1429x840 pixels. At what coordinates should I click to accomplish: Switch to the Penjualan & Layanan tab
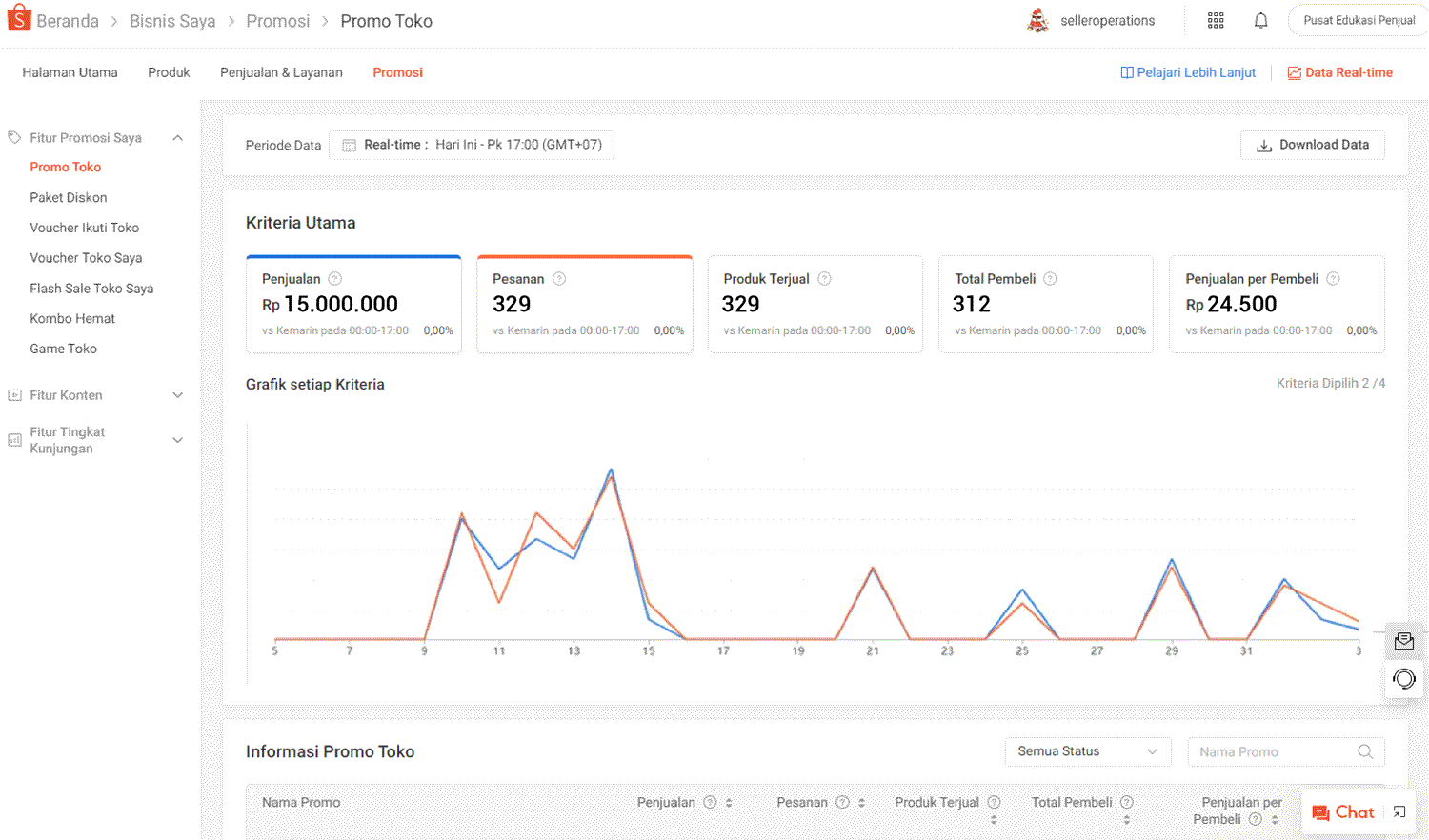[281, 72]
